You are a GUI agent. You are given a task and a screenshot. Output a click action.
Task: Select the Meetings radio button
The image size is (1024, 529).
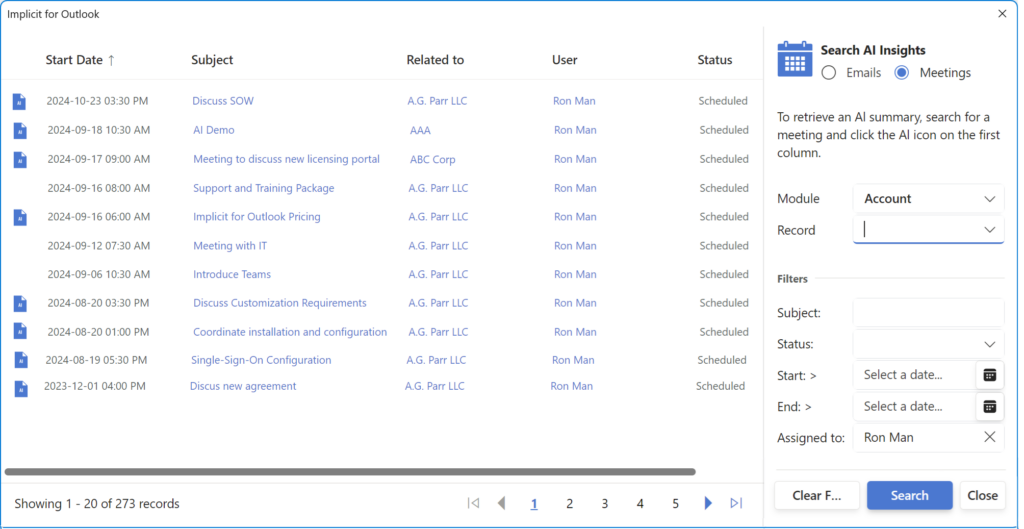point(901,73)
